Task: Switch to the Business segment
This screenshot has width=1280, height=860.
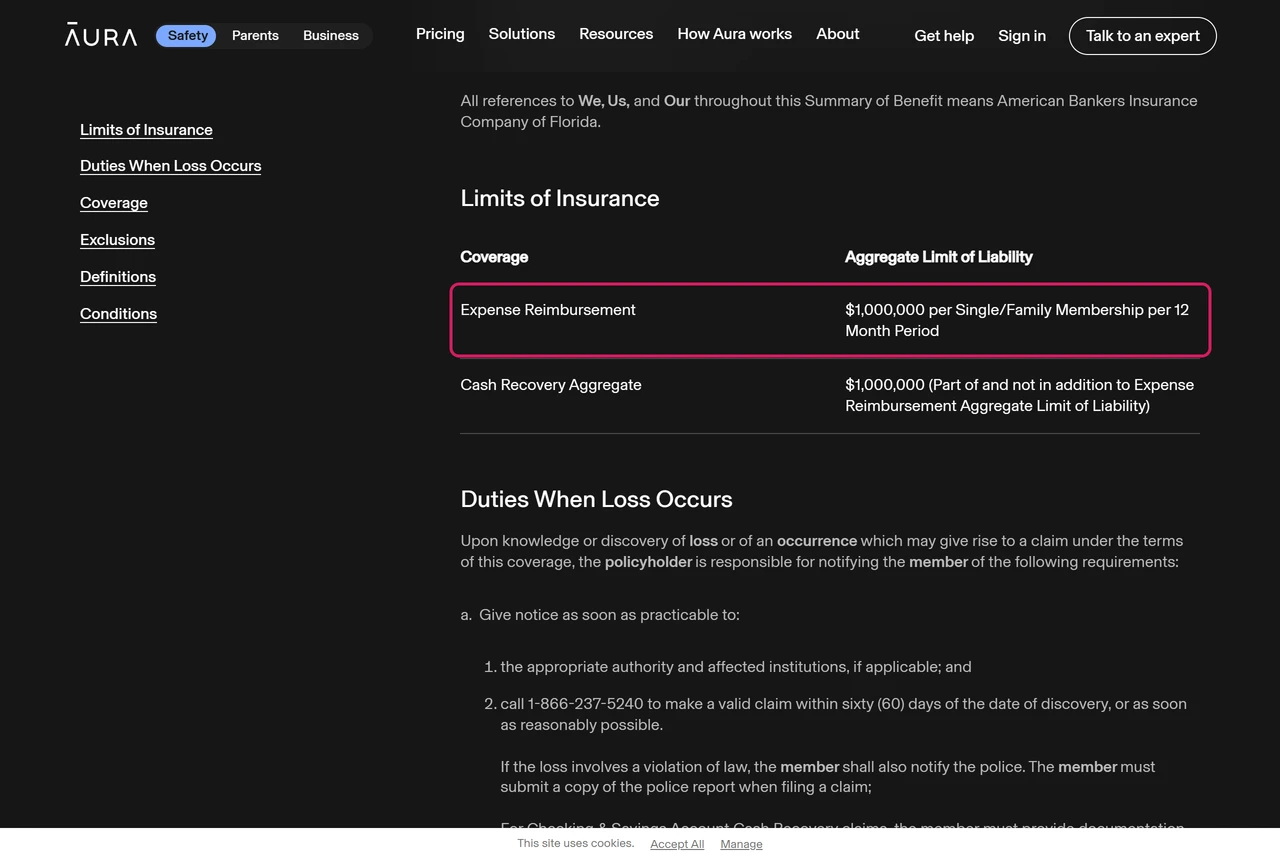Action: [x=331, y=35]
